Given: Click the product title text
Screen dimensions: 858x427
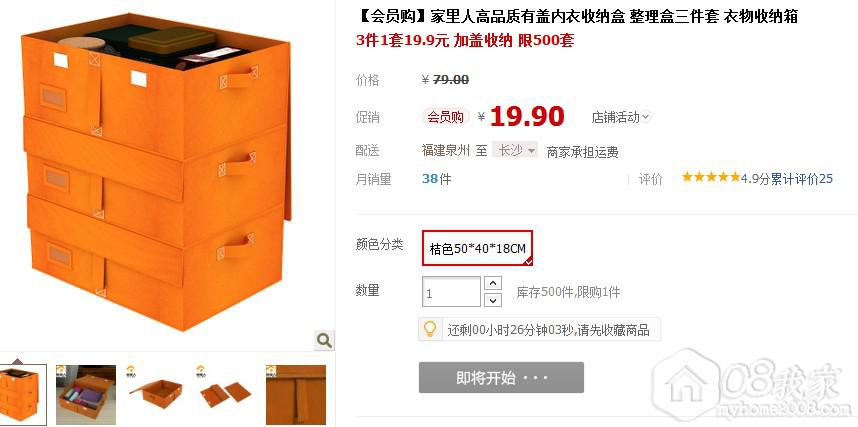Looking at the screenshot, I should coord(577,16).
